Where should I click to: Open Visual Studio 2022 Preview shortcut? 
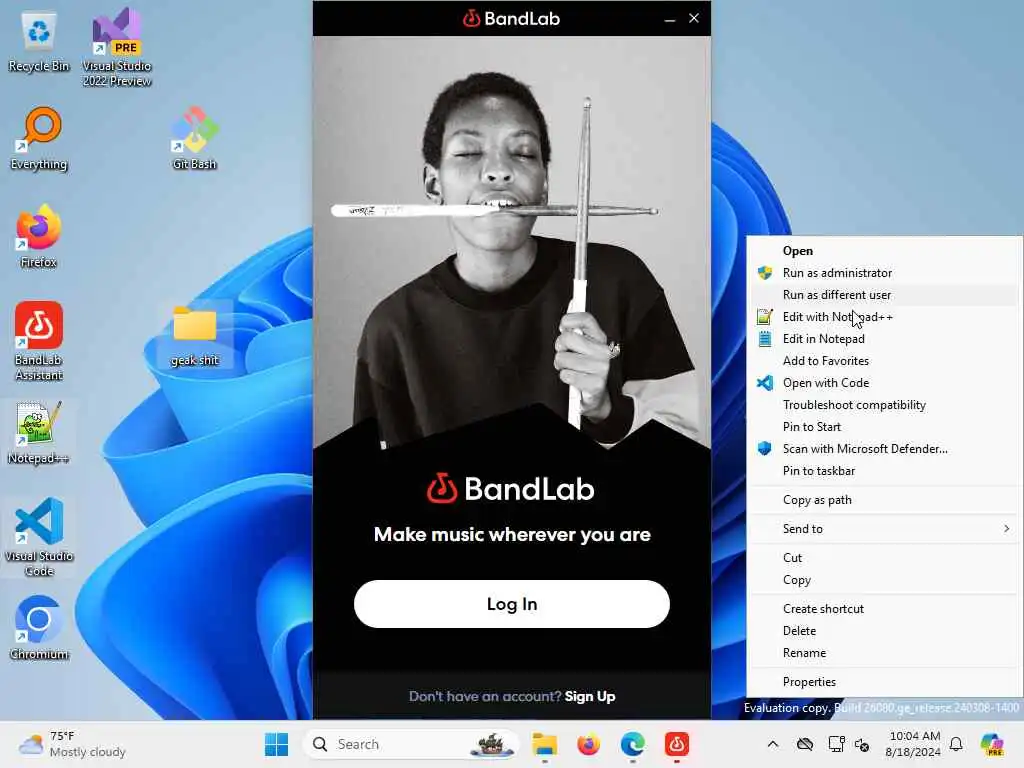click(117, 47)
